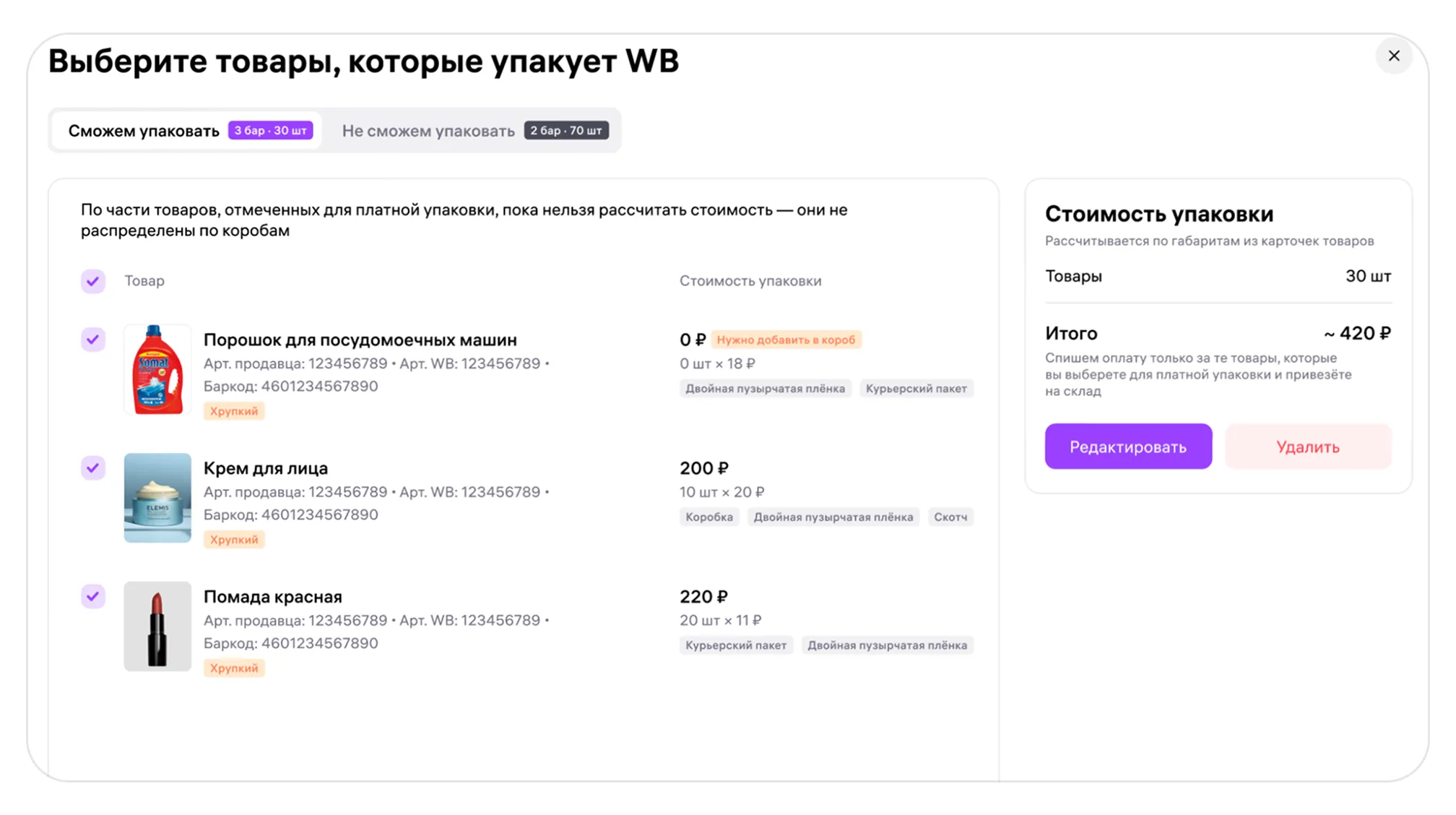Click the Скотч packaging tag
This screenshot has height=815, width=1456.
[950, 517]
